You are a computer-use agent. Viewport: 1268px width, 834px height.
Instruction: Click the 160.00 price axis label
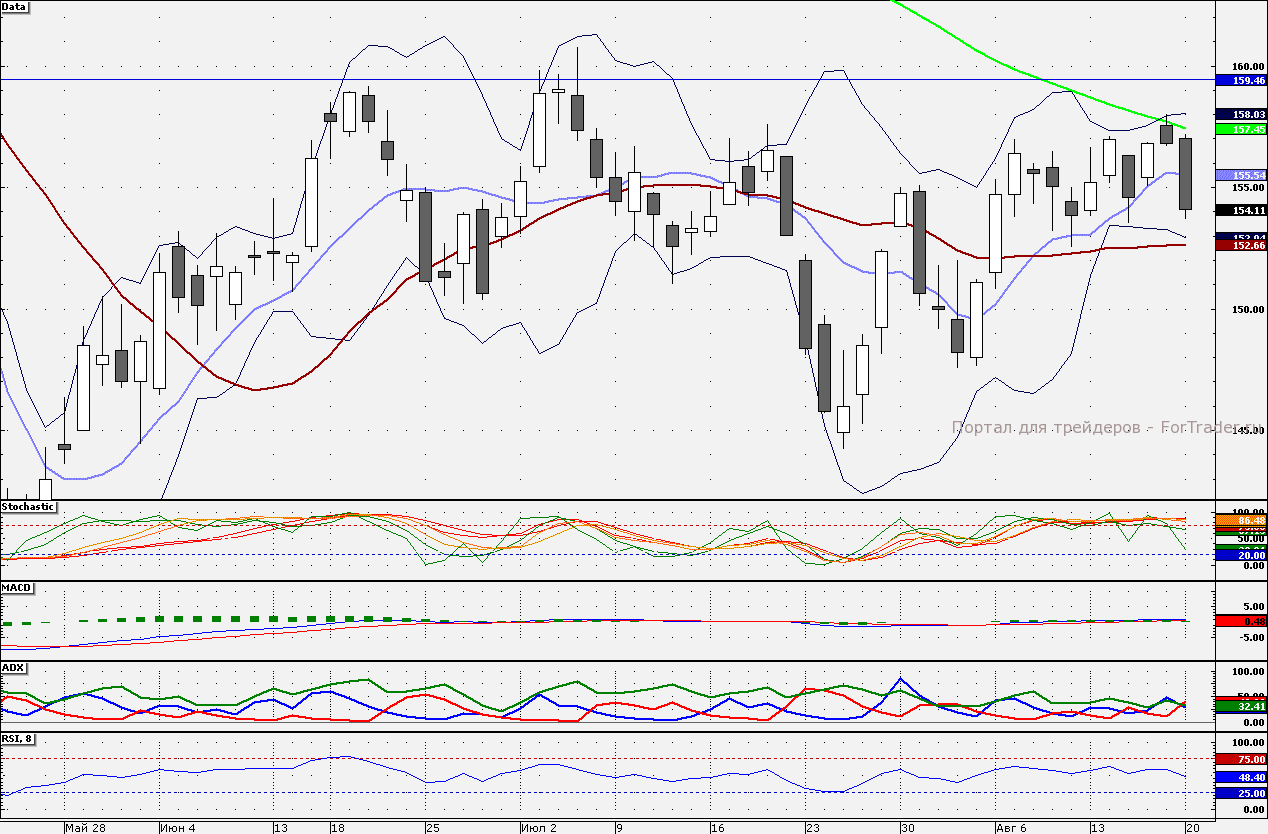pyautogui.click(x=1247, y=66)
